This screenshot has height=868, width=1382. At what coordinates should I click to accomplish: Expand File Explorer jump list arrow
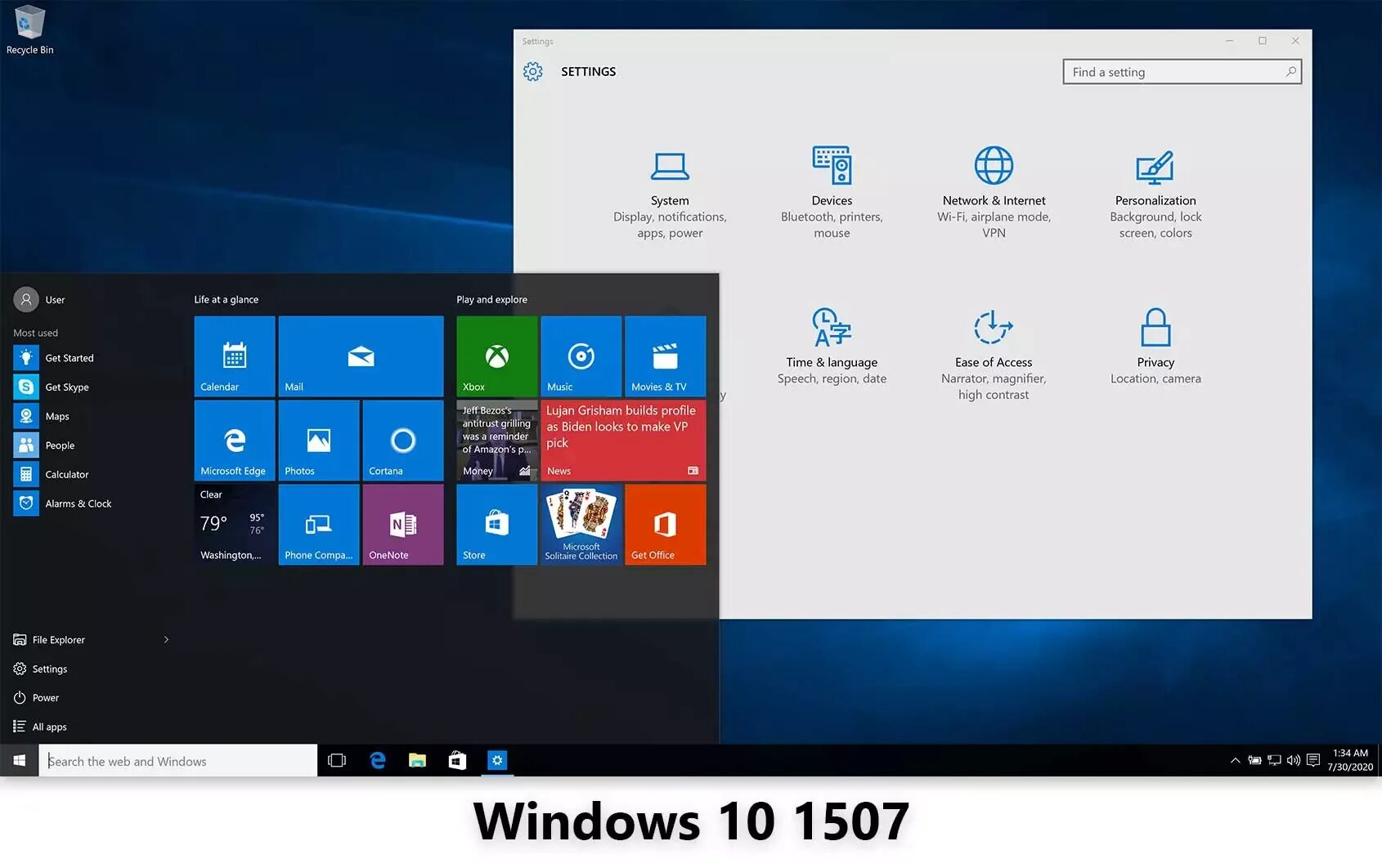pyautogui.click(x=166, y=640)
